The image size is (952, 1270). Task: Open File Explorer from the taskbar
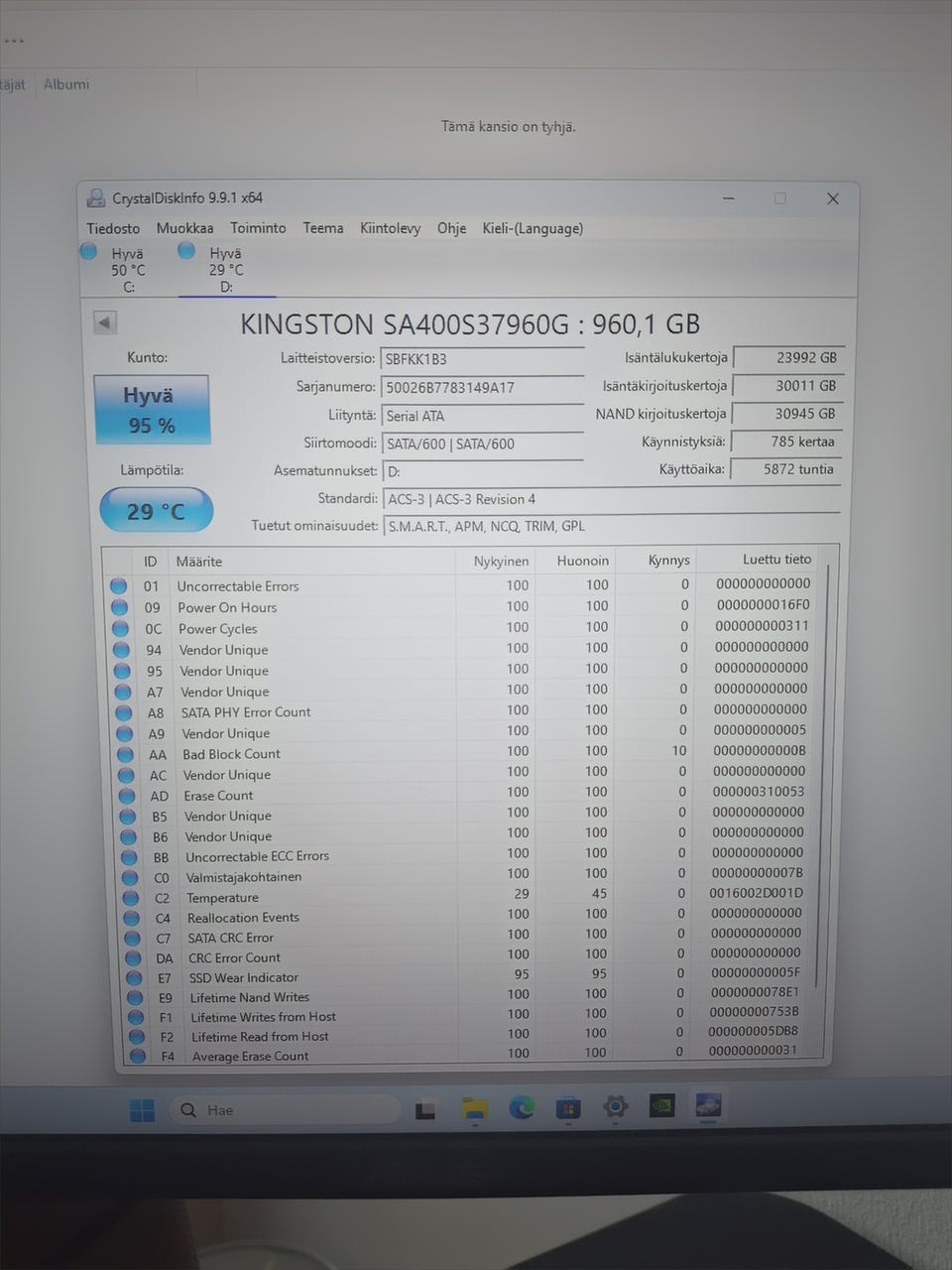tap(475, 1109)
